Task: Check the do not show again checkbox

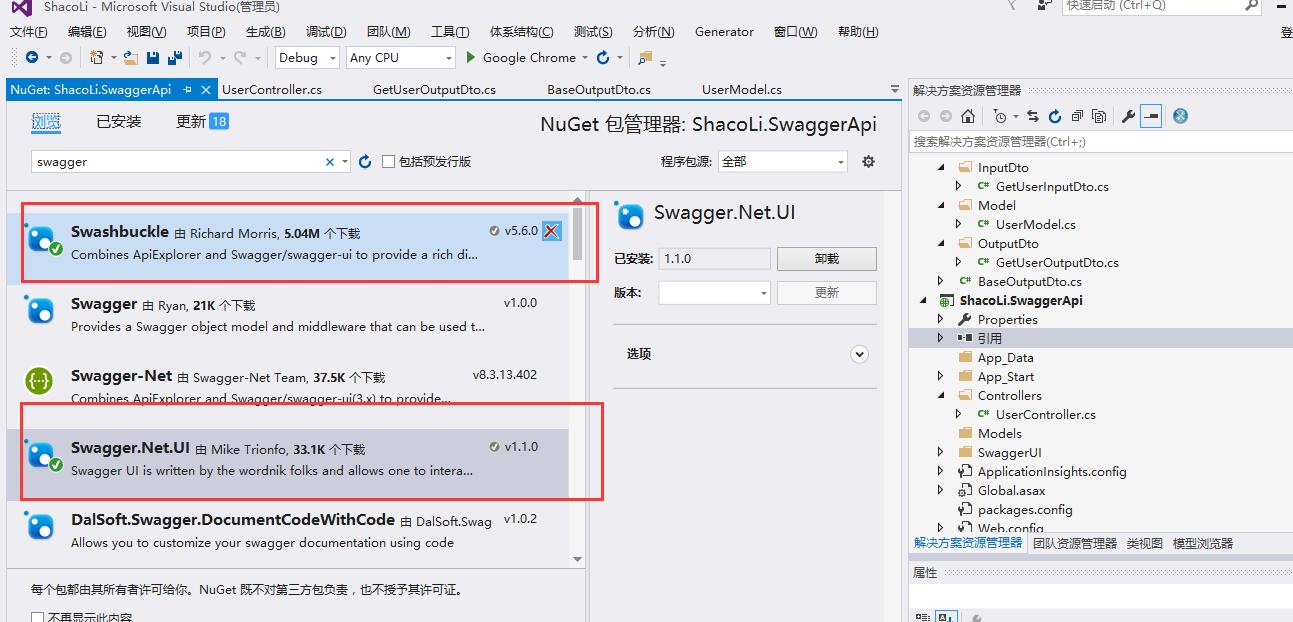Action: tap(37, 617)
